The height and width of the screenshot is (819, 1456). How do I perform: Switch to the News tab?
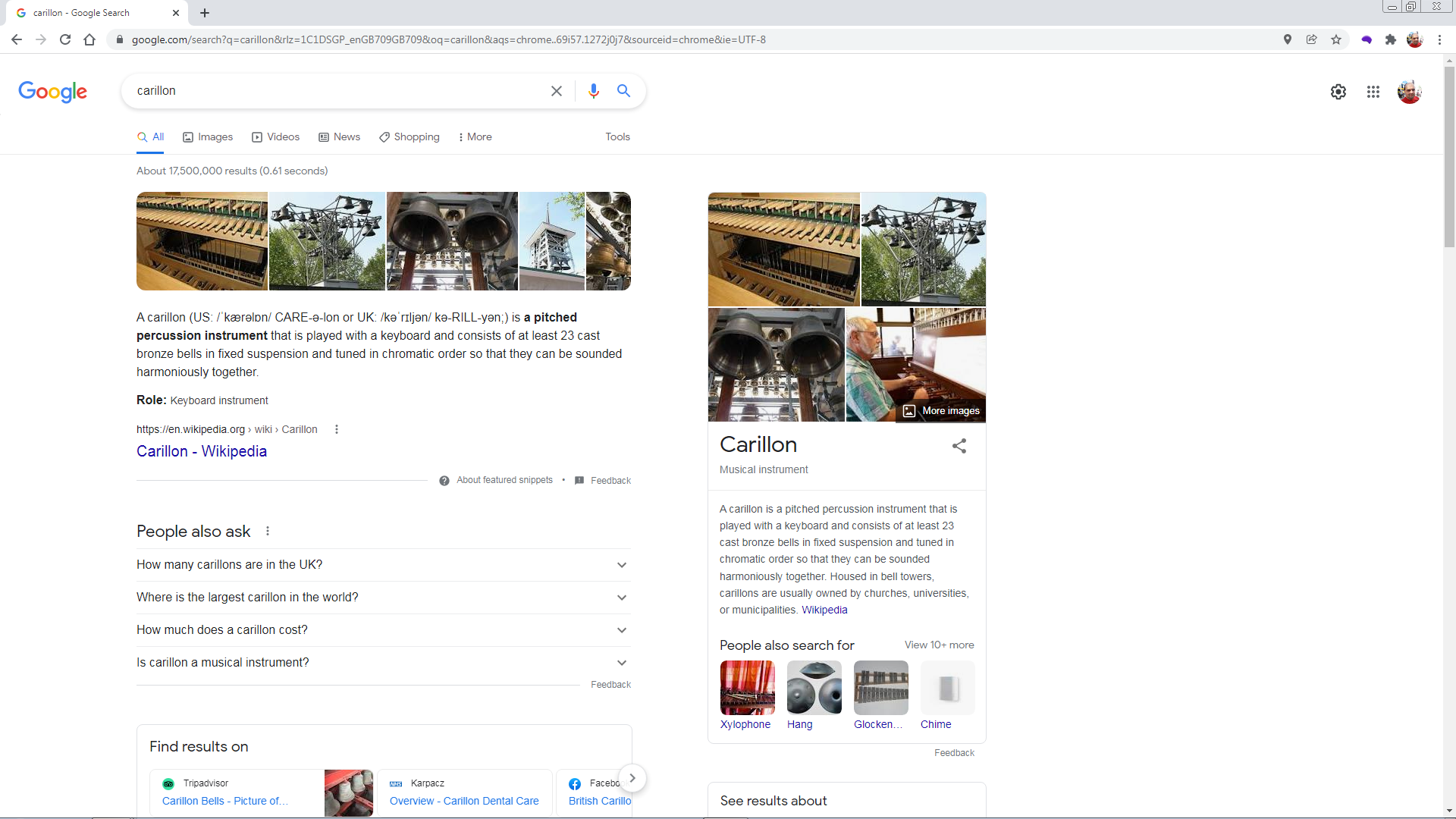click(339, 137)
